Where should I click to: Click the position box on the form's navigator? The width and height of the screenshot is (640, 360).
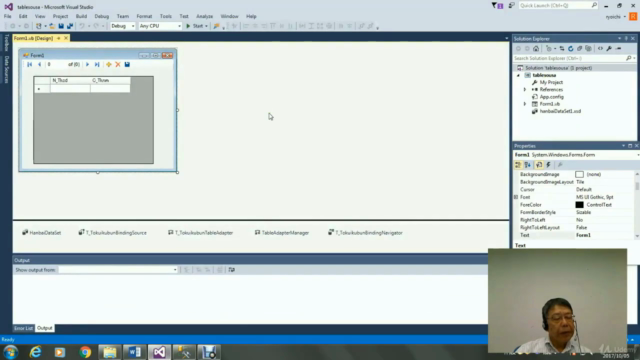tap(56, 64)
